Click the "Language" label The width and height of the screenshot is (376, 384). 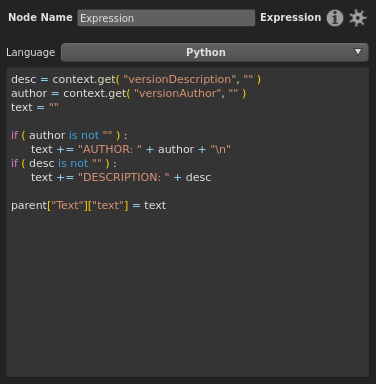tap(31, 53)
